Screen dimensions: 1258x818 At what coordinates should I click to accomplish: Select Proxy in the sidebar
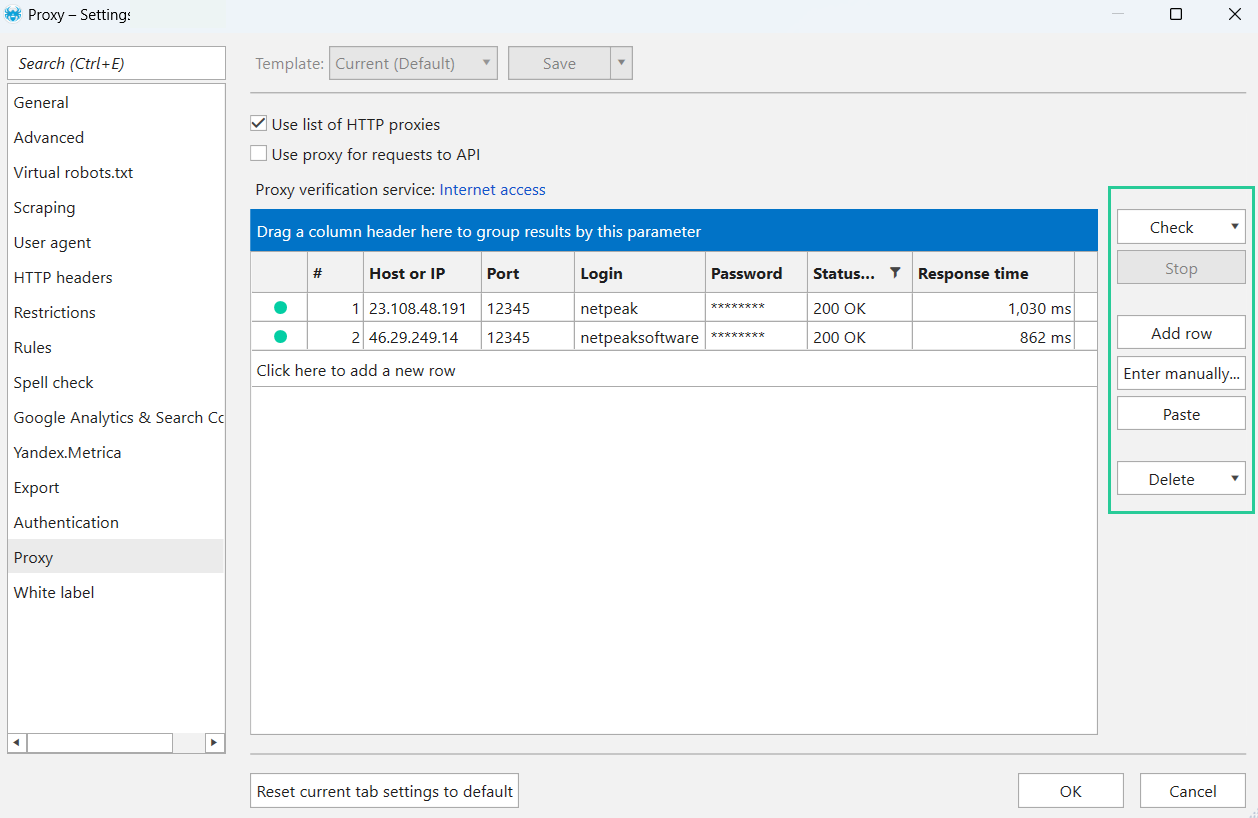click(x=115, y=557)
